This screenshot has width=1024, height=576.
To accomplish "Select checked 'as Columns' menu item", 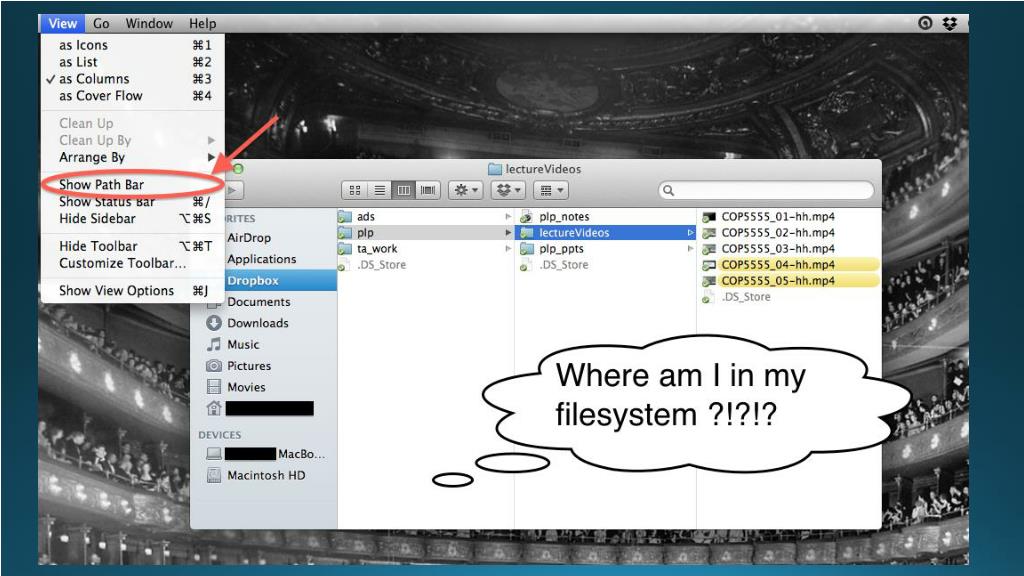I will pos(133,79).
